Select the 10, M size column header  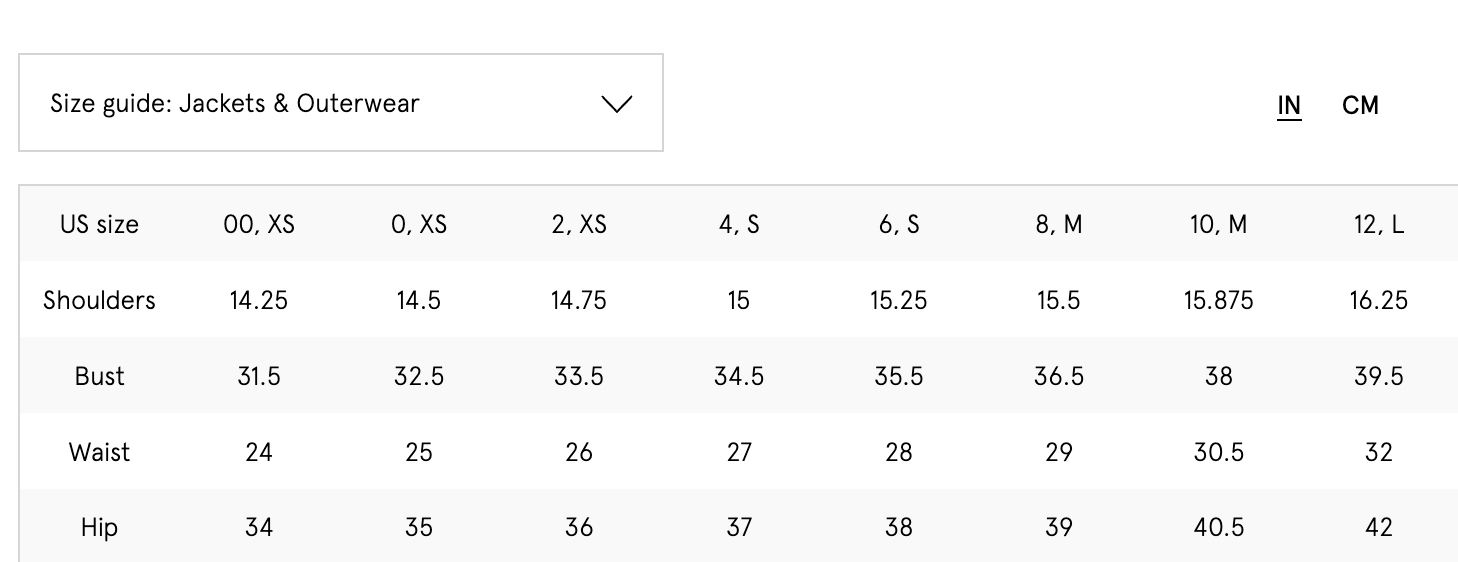1218,224
